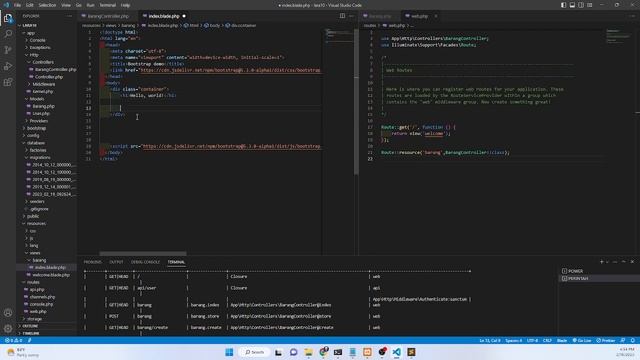Add a new terminal with plus icon
This screenshot has width=640, height=360.
pyautogui.click(x=601, y=262)
